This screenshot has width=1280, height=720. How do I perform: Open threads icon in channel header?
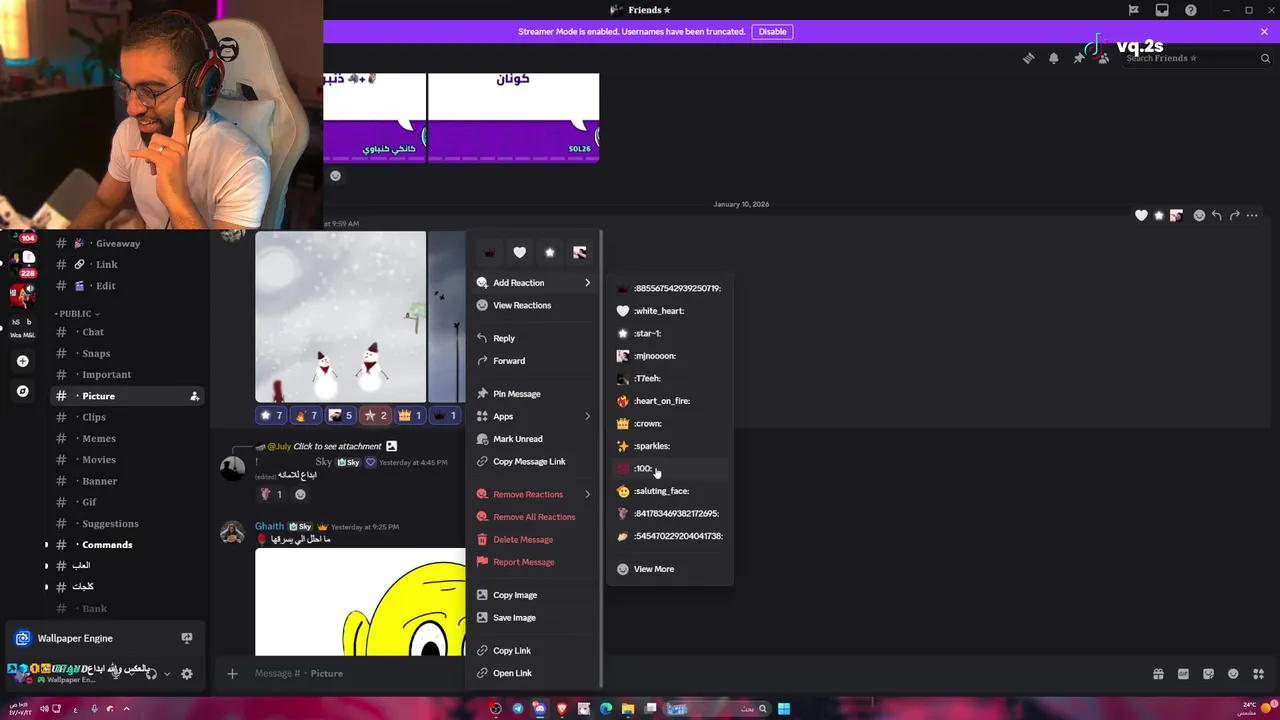(x=1029, y=58)
